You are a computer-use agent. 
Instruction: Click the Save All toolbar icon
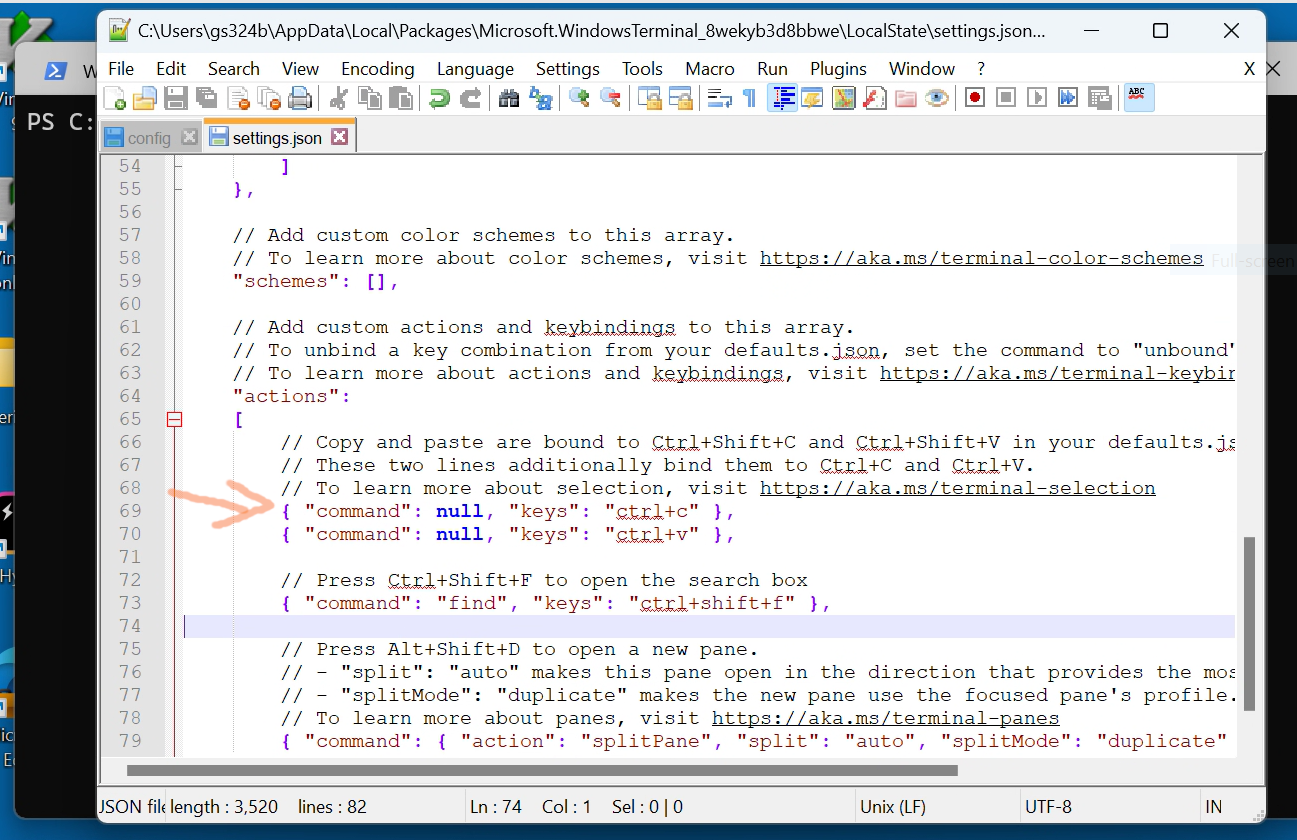pyautogui.click(x=207, y=98)
